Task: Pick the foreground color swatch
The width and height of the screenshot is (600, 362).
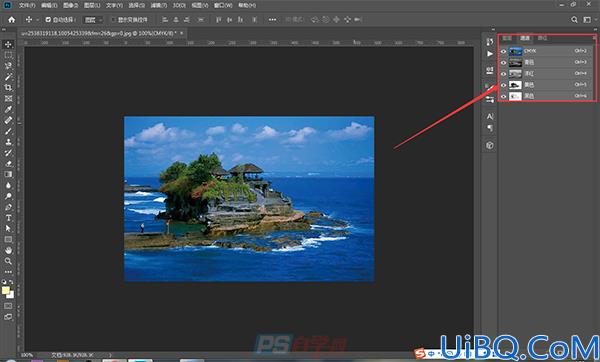Action: pyautogui.click(x=5, y=290)
